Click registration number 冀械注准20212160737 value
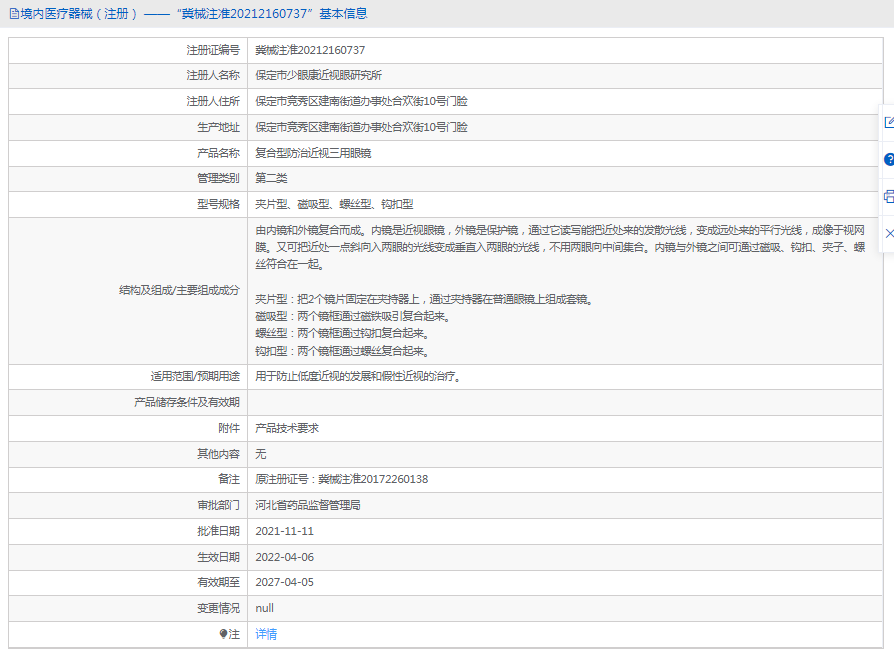This screenshot has height=652, width=894. [310, 50]
